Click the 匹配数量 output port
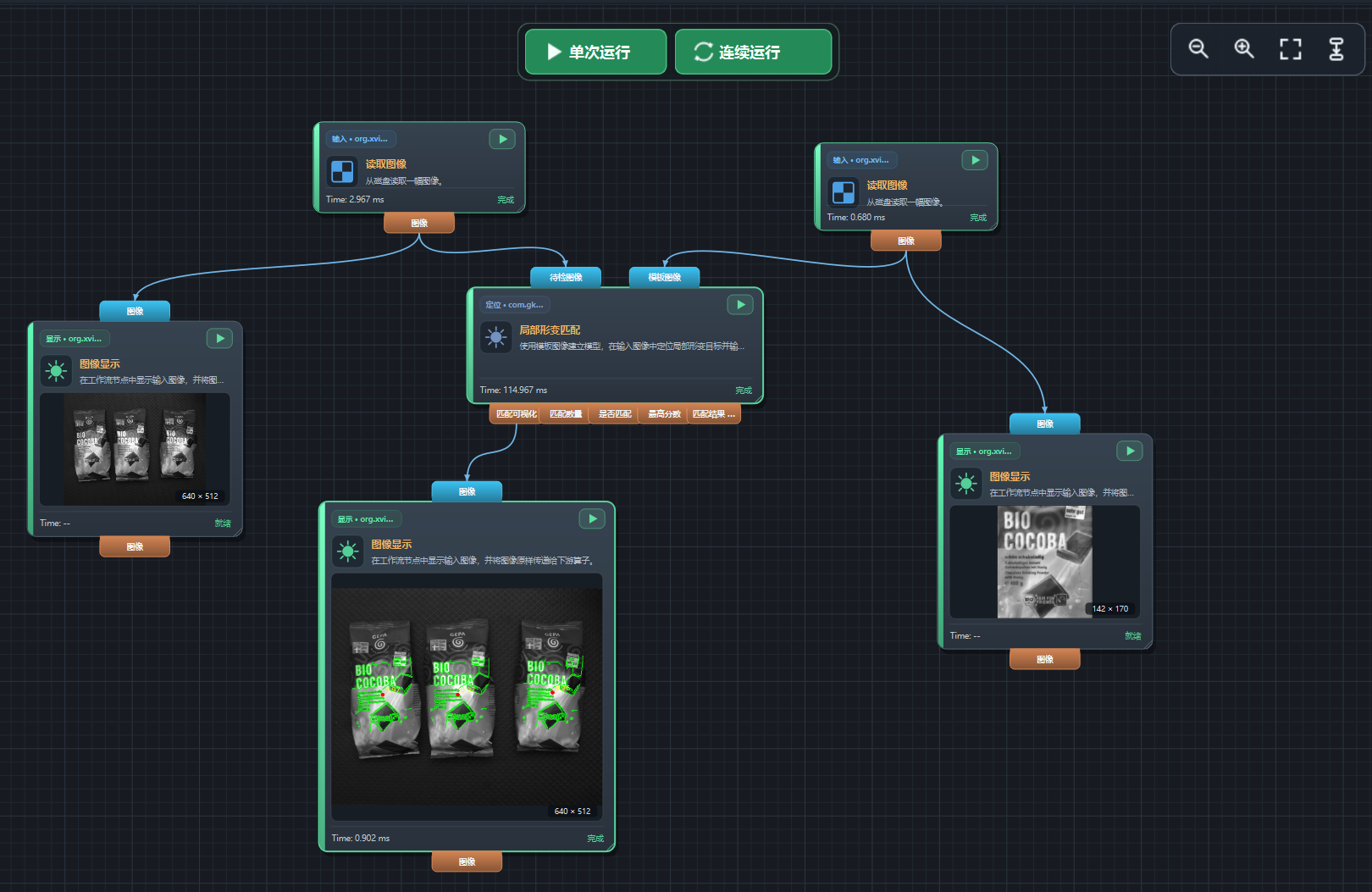 click(566, 414)
